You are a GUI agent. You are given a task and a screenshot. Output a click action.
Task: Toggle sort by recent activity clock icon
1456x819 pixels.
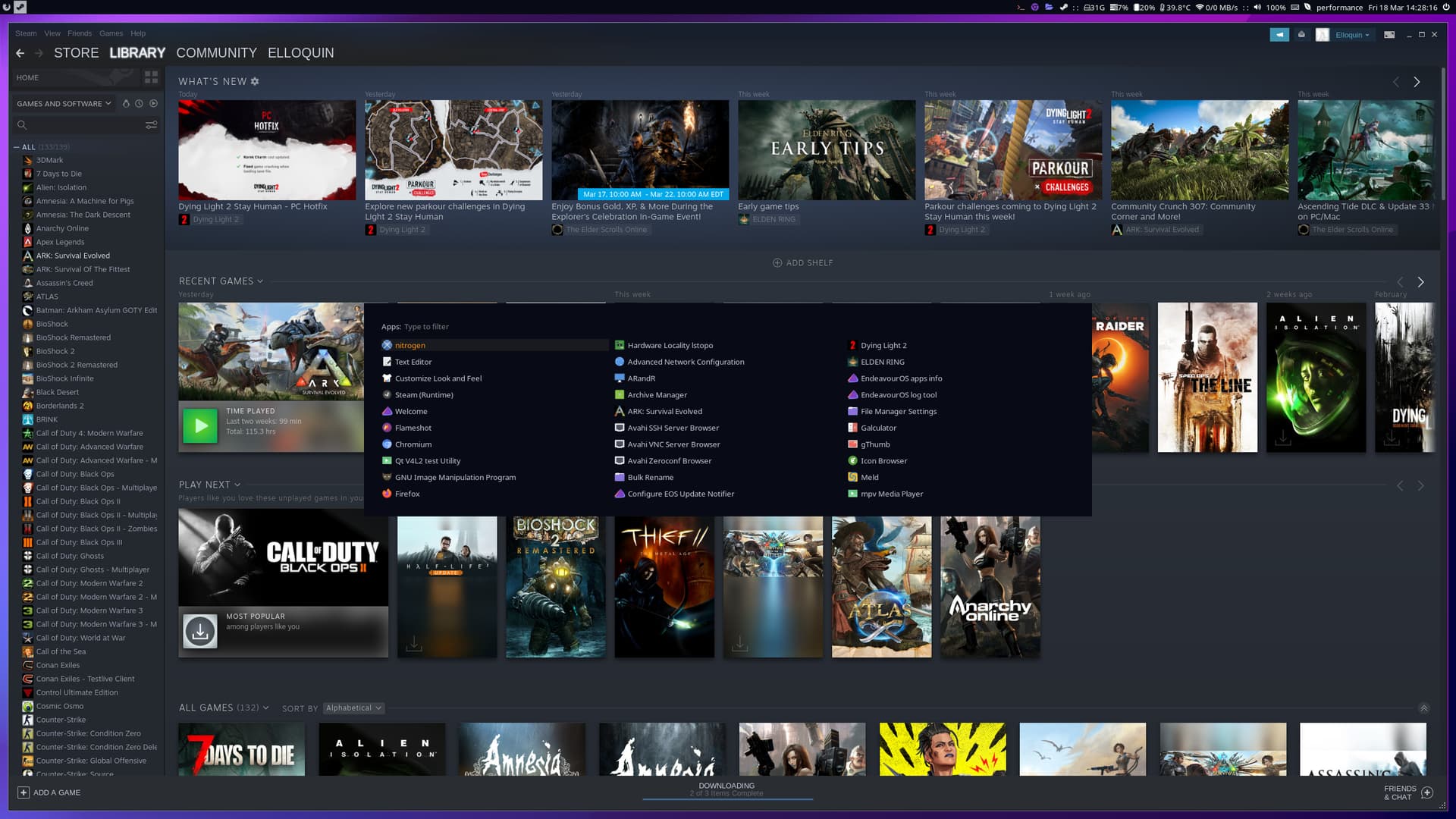click(140, 104)
